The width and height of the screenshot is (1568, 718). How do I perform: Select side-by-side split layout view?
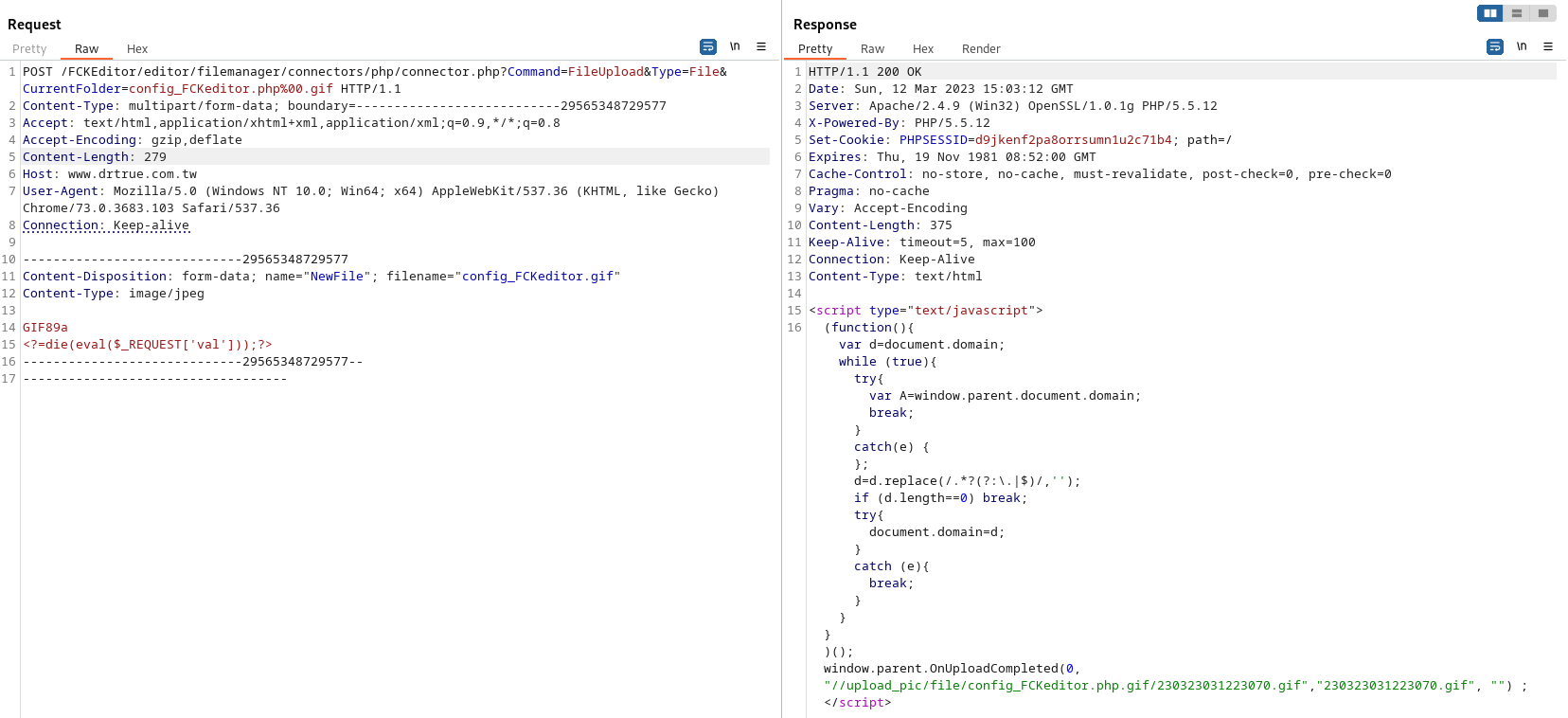coord(1490,13)
